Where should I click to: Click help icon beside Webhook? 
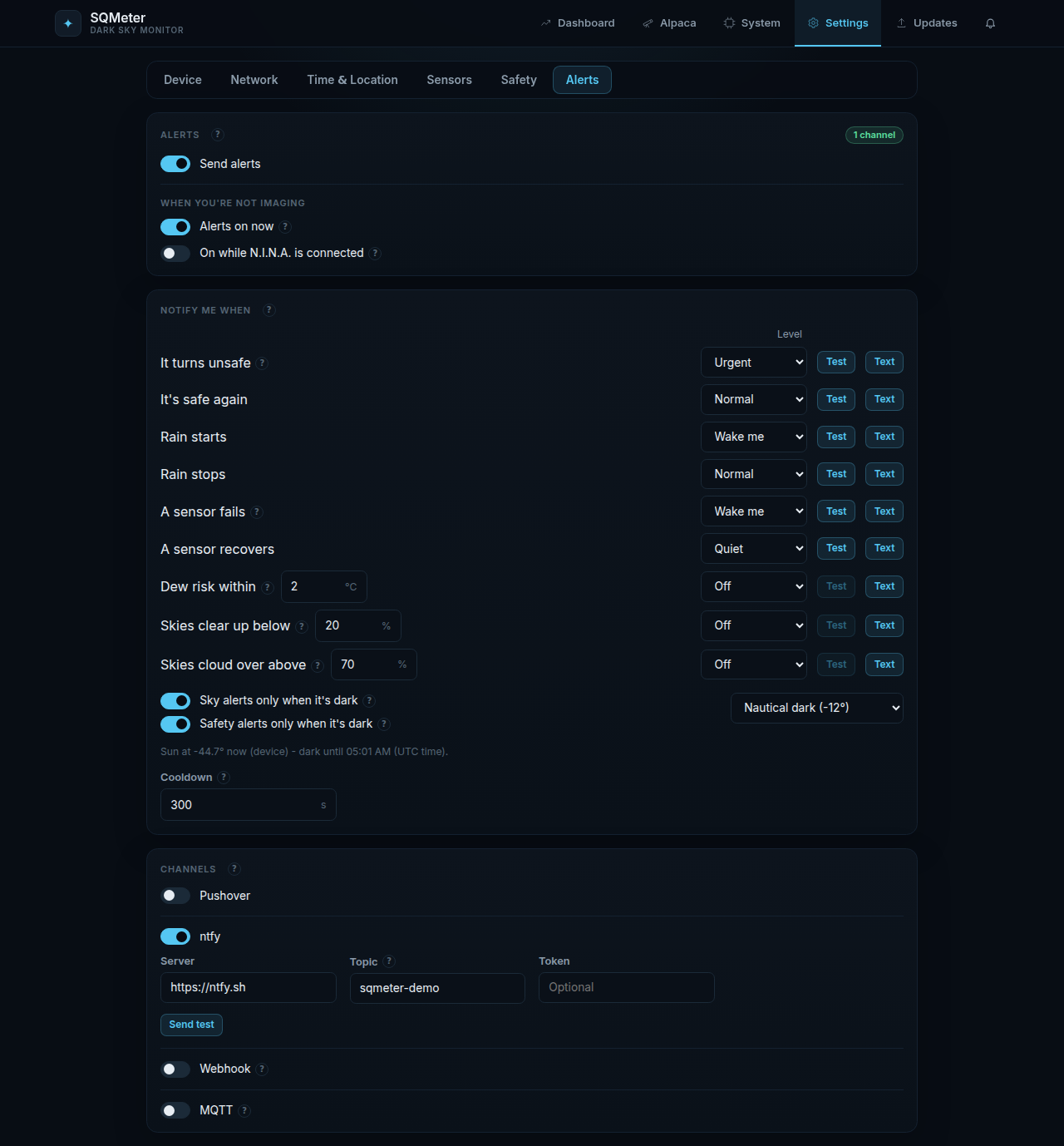click(x=262, y=1069)
